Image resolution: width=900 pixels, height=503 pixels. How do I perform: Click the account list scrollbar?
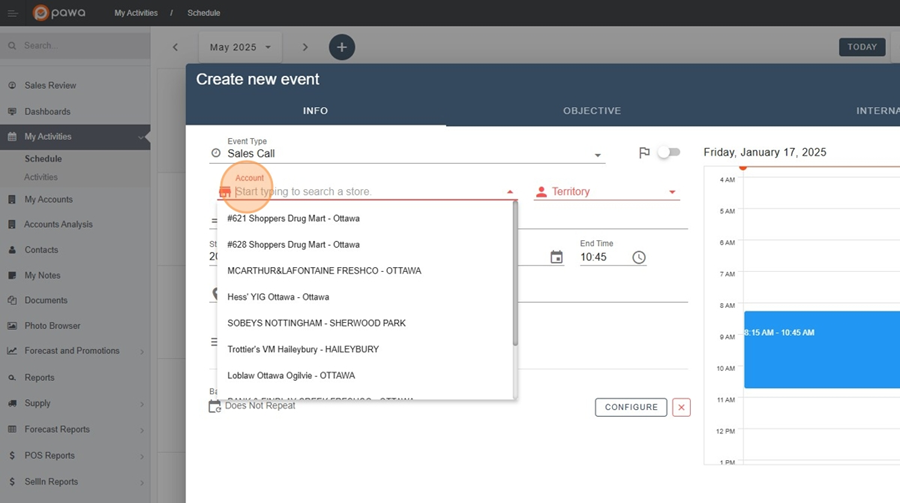pos(515,274)
